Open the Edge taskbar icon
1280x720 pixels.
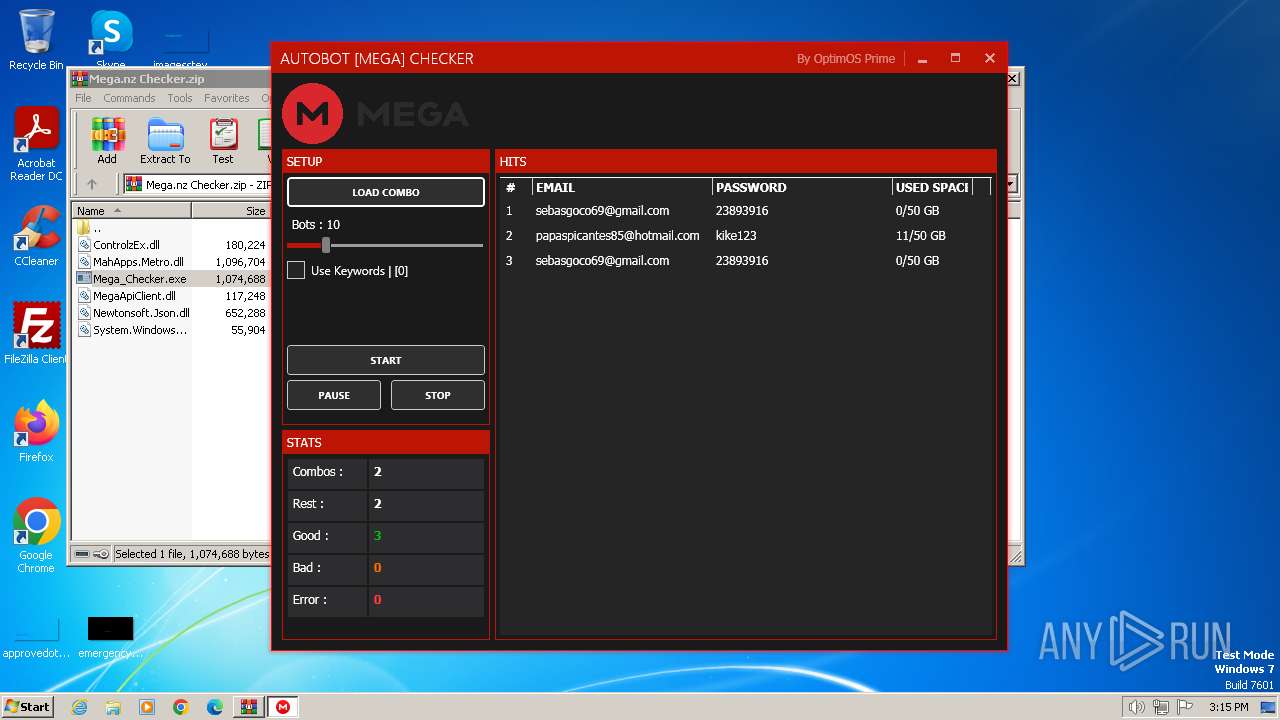tap(215, 707)
